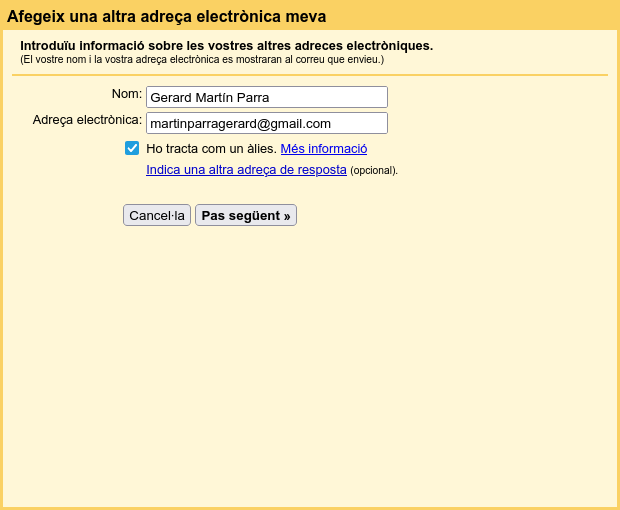This screenshot has height=510, width=620.
Task: Click the 'Afegeix una altra adreça electrònica meva' heading
Action: point(166,17)
